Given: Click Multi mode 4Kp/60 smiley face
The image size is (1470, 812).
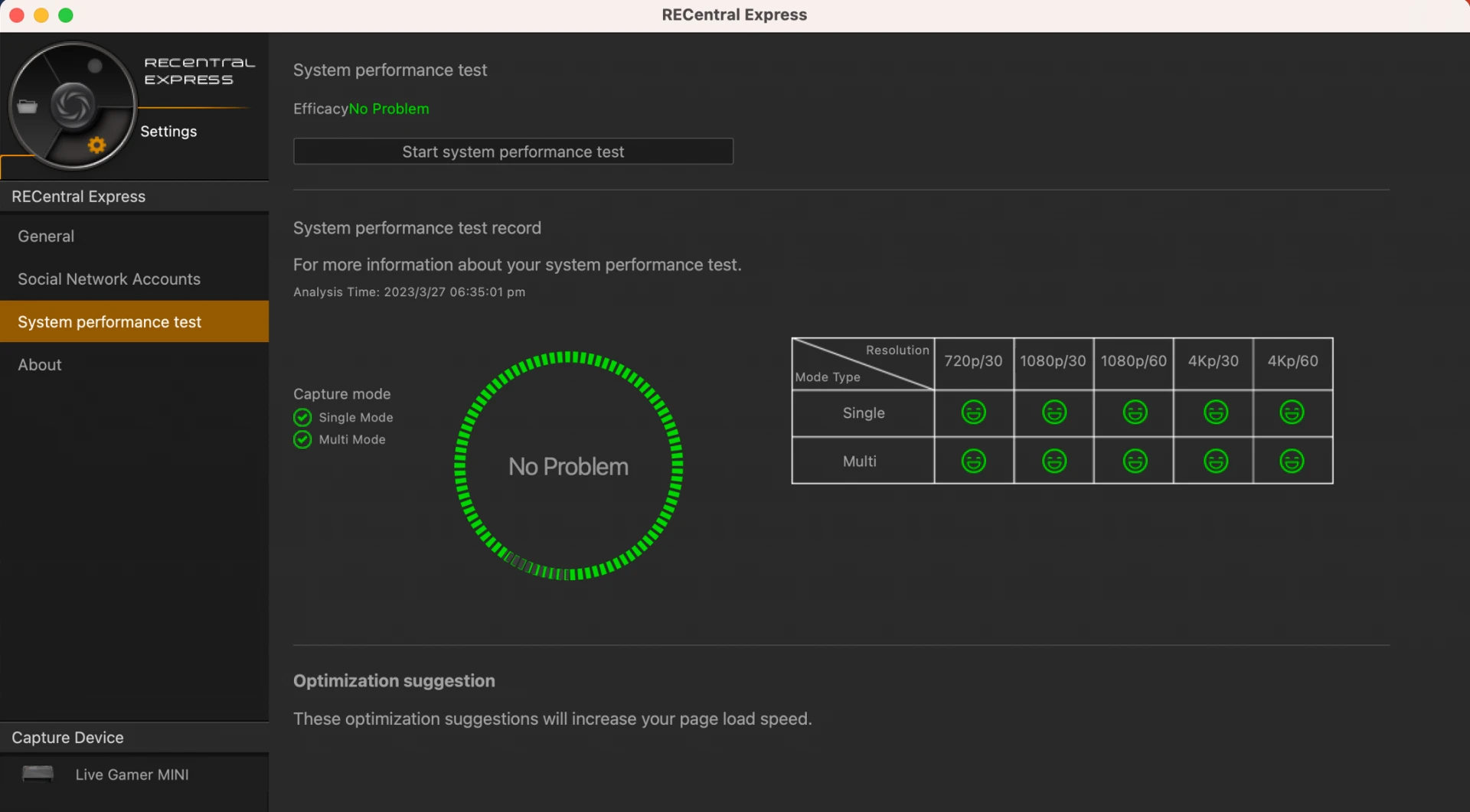Looking at the screenshot, I should point(1292,461).
